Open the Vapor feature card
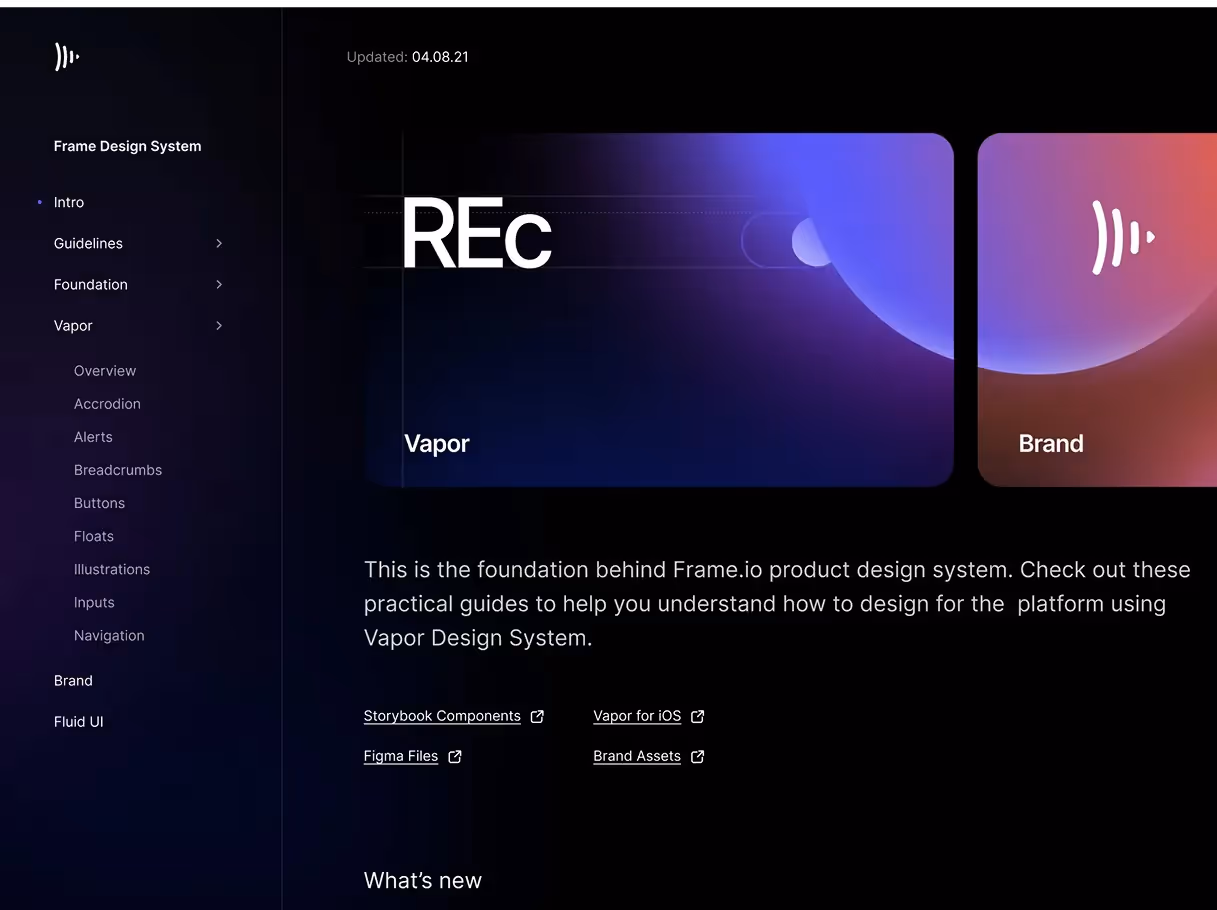This screenshot has width=1217, height=910. click(x=658, y=310)
